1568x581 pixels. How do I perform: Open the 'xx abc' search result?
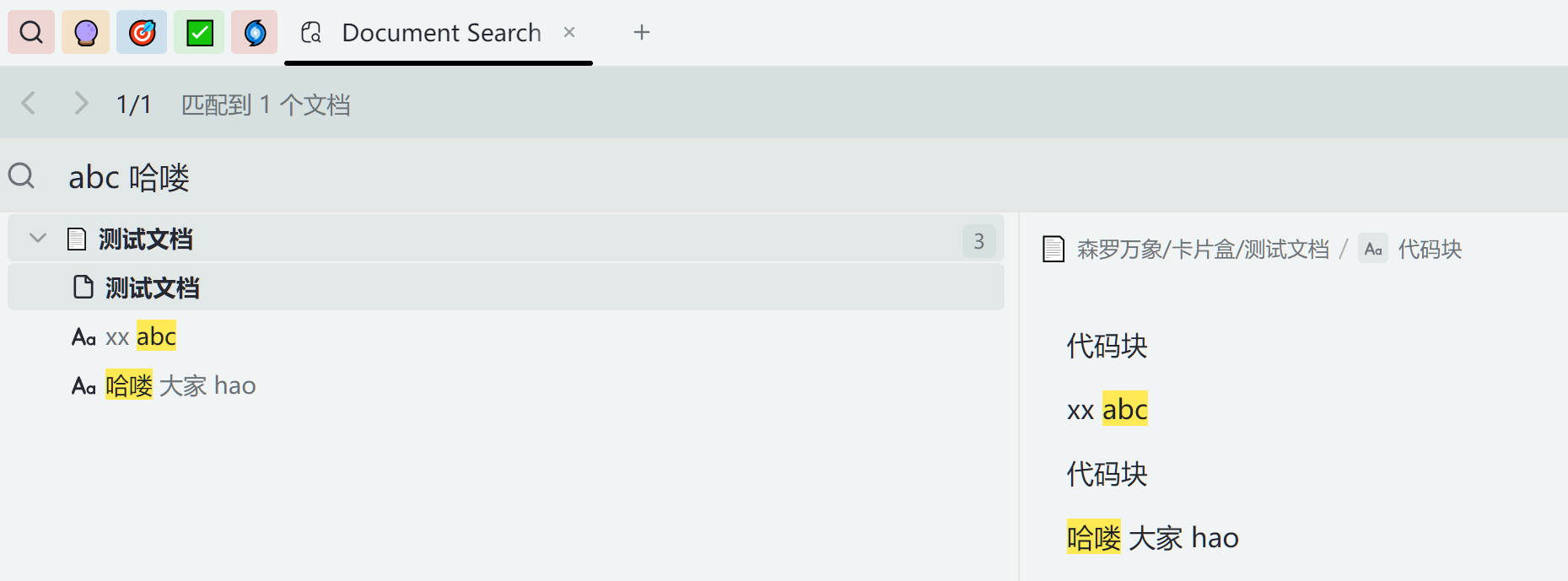point(141,337)
